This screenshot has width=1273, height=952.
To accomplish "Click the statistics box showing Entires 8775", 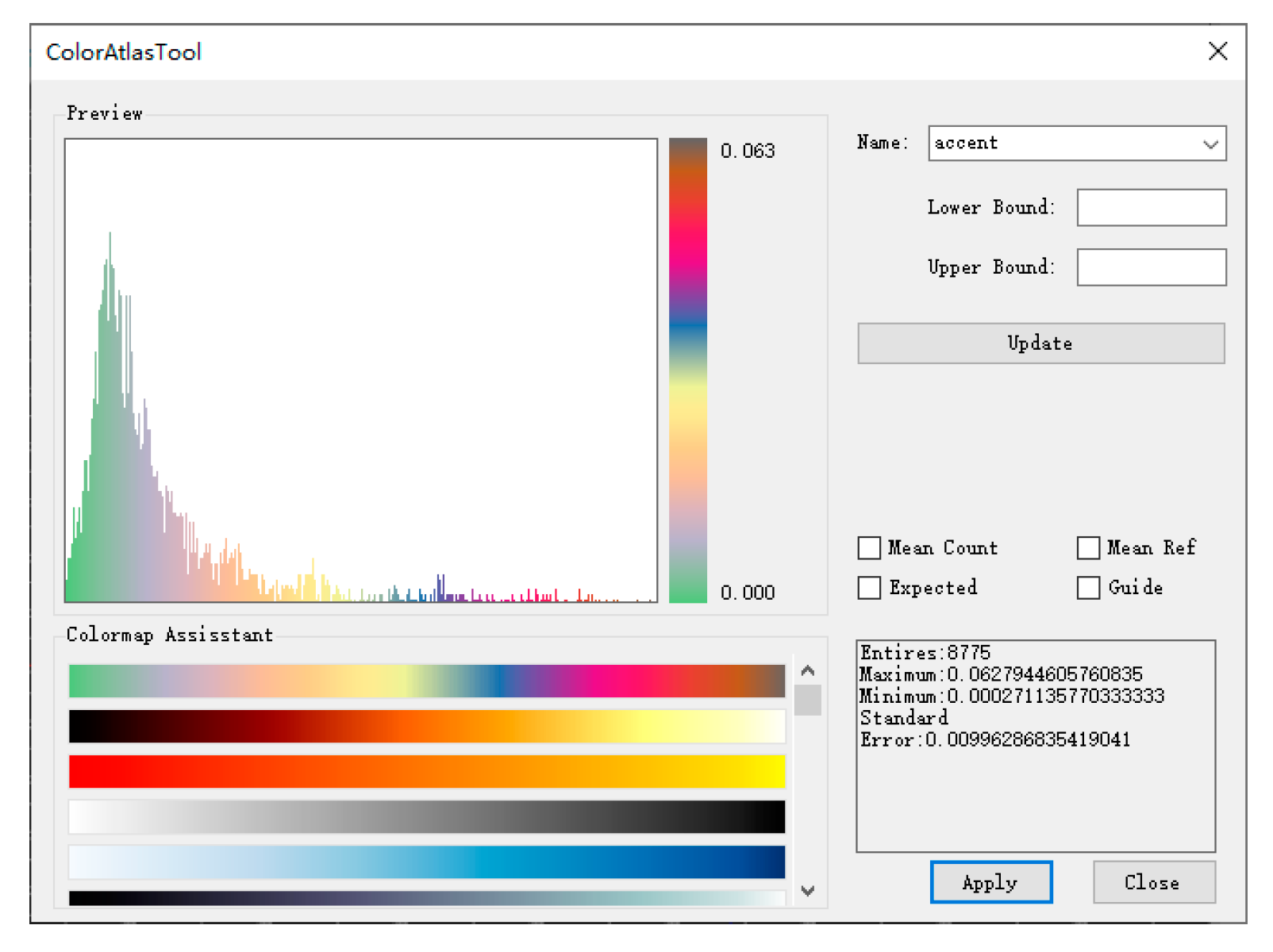I will pyautogui.click(x=1036, y=746).
